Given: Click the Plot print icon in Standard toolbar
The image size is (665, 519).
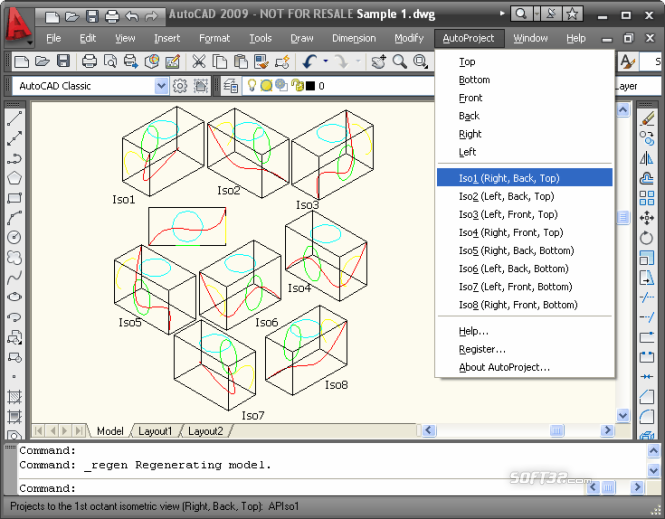Looking at the screenshot, I should coord(89,61).
